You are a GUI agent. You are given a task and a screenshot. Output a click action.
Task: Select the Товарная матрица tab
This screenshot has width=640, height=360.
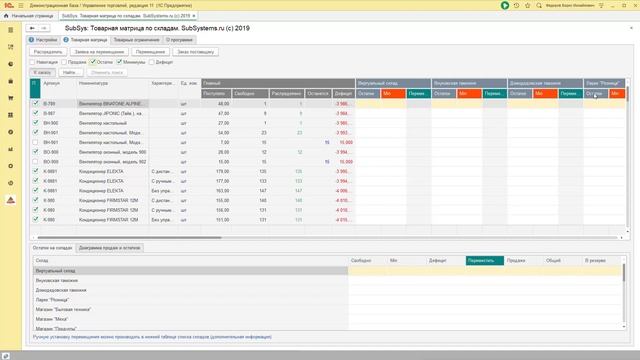coord(86,40)
